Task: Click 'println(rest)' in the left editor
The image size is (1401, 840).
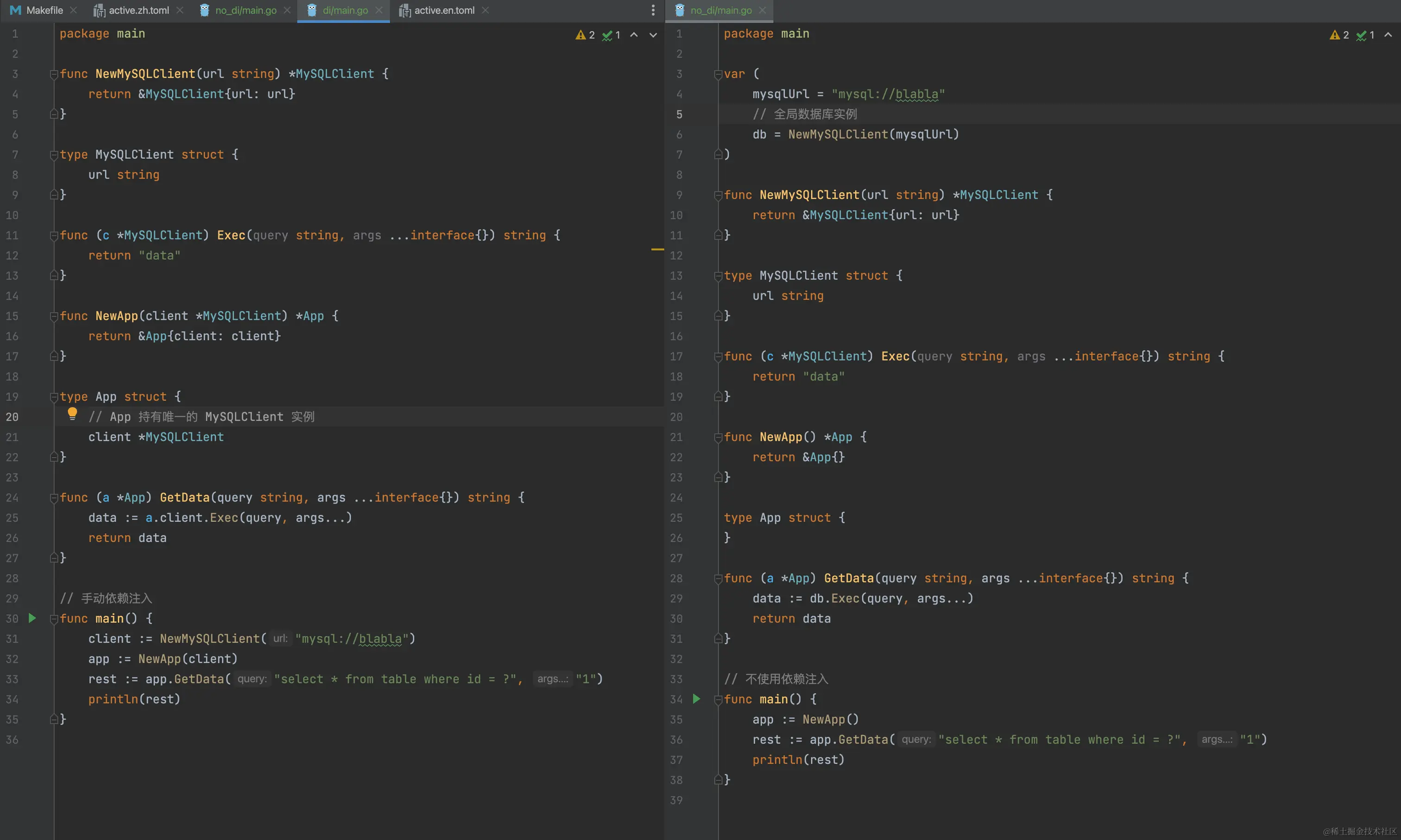Action: point(134,699)
